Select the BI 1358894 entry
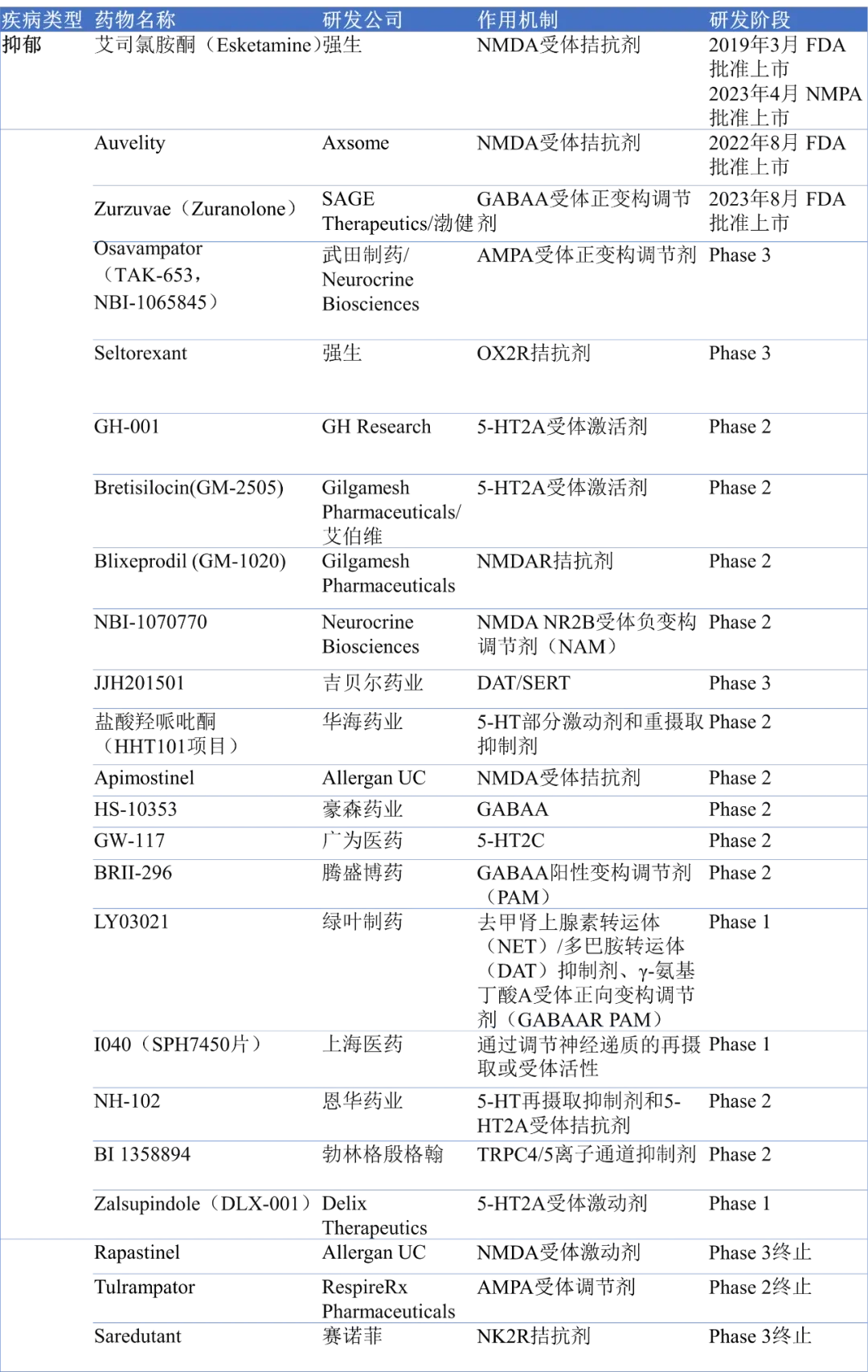Screen dimensions: 868x1372 [x=142, y=1154]
